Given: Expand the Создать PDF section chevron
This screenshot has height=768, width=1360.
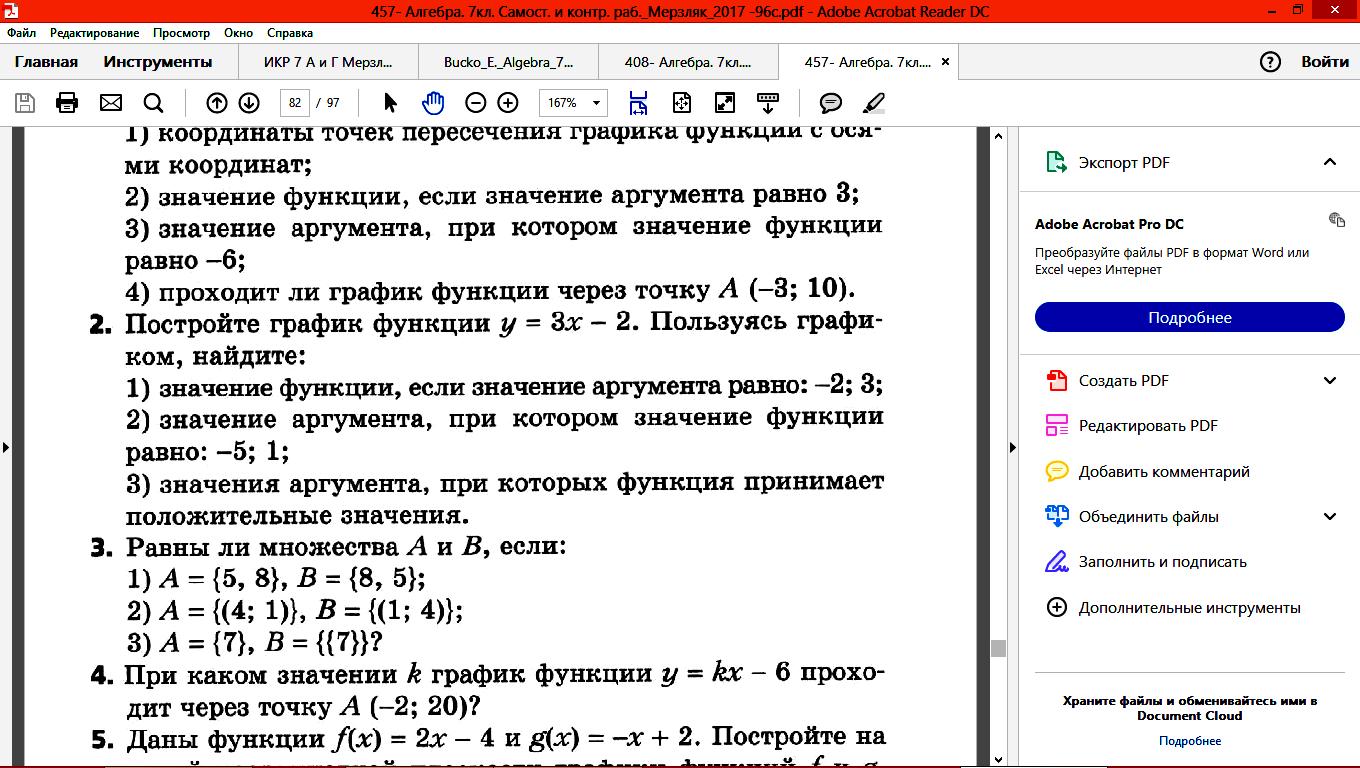Looking at the screenshot, I should pyautogui.click(x=1330, y=380).
